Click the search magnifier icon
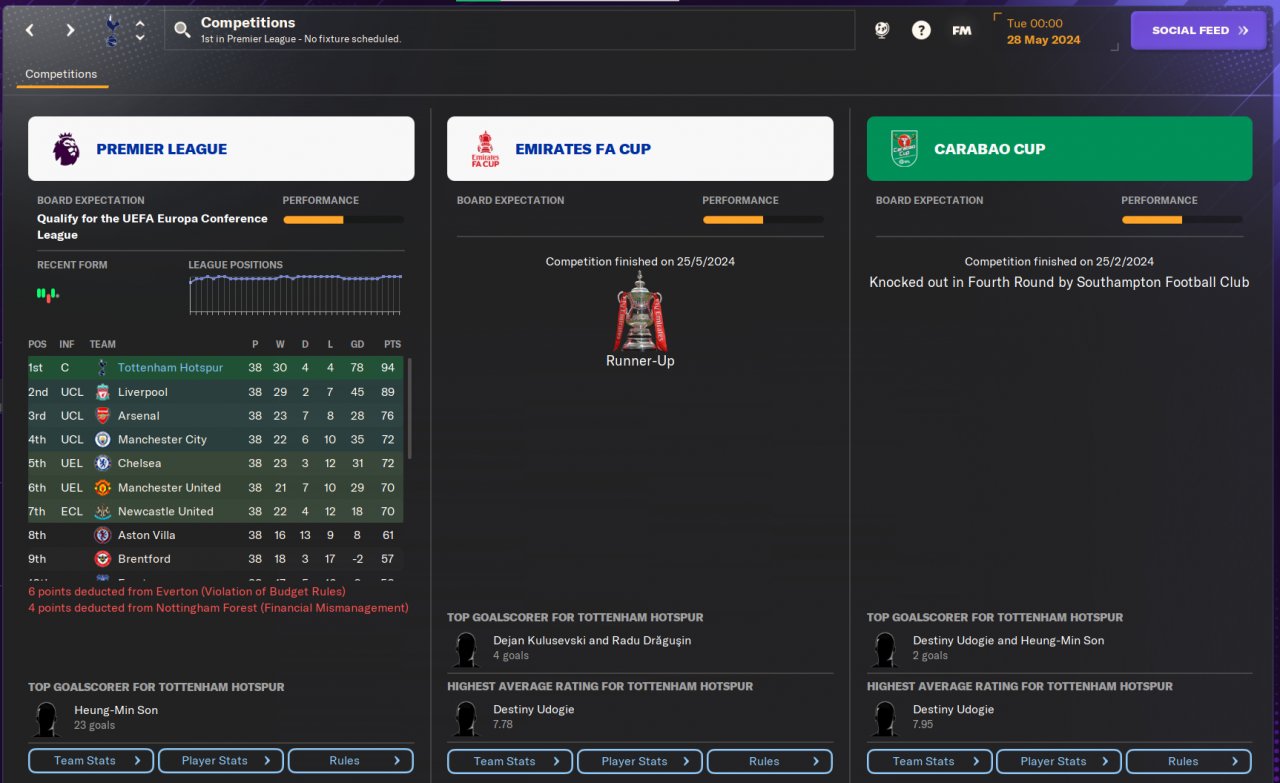 pos(182,30)
